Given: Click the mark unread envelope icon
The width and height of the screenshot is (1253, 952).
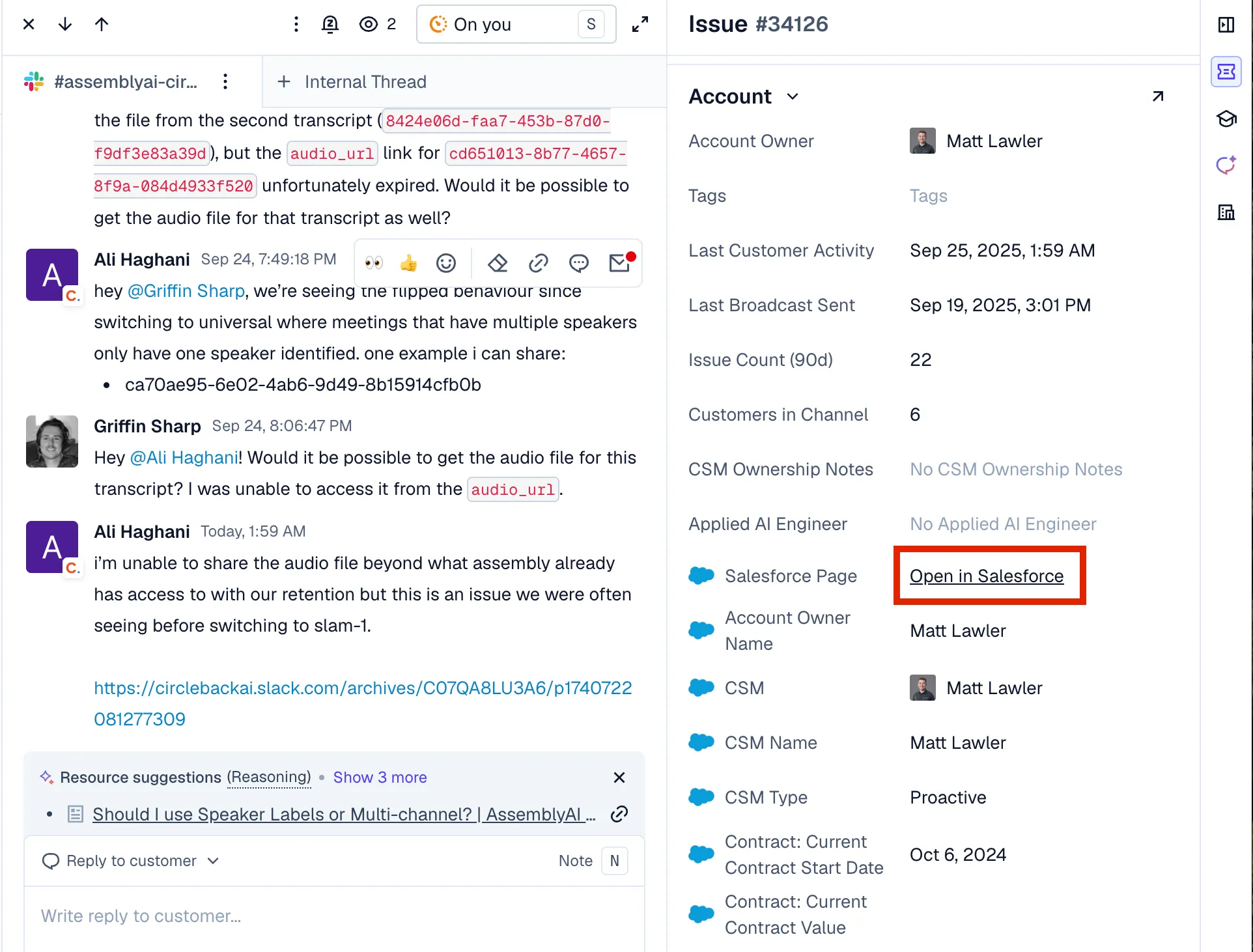Looking at the screenshot, I should point(620,263).
